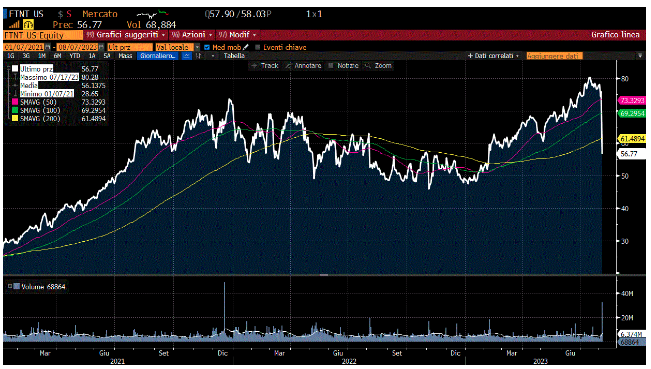The height and width of the screenshot is (369, 651).
Task: Open the end date calendar picker
Action: click(102, 47)
